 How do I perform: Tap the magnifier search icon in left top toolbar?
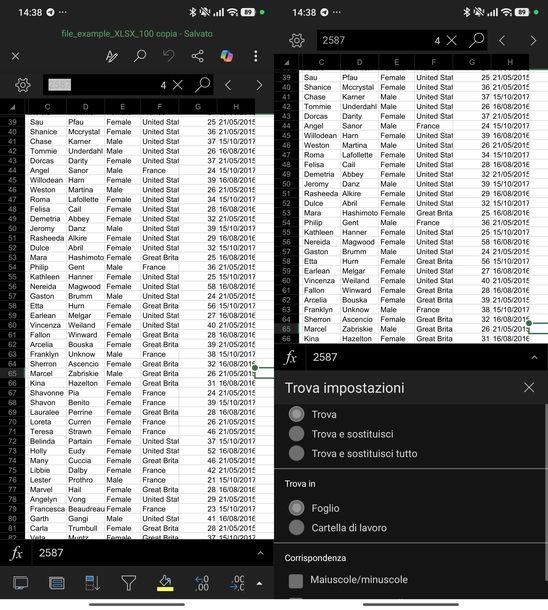[140, 56]
